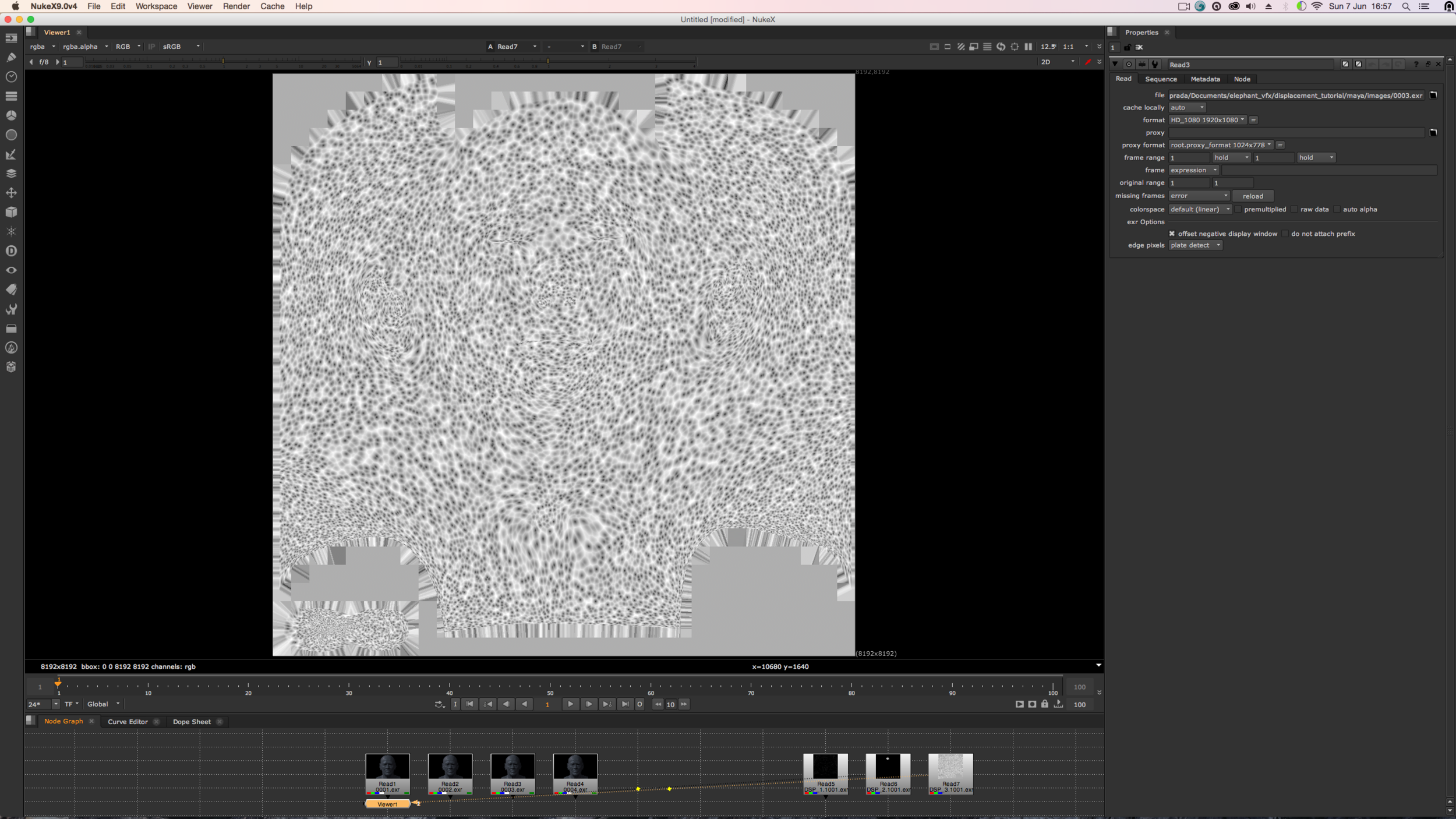
Task: Toggle the raw data checkbox
Action: [x=1294, y=209]
